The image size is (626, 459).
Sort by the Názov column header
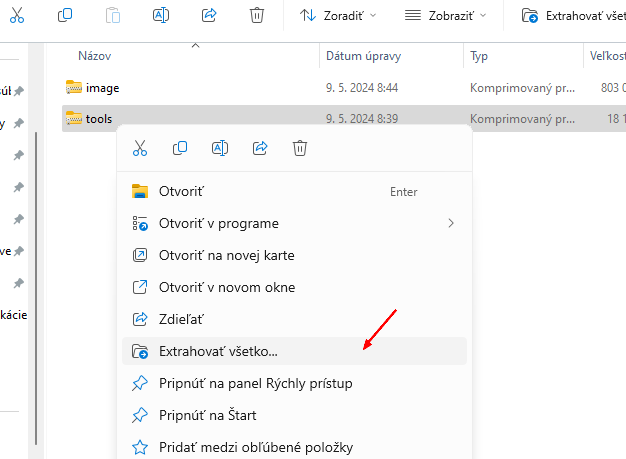point(95,57)
